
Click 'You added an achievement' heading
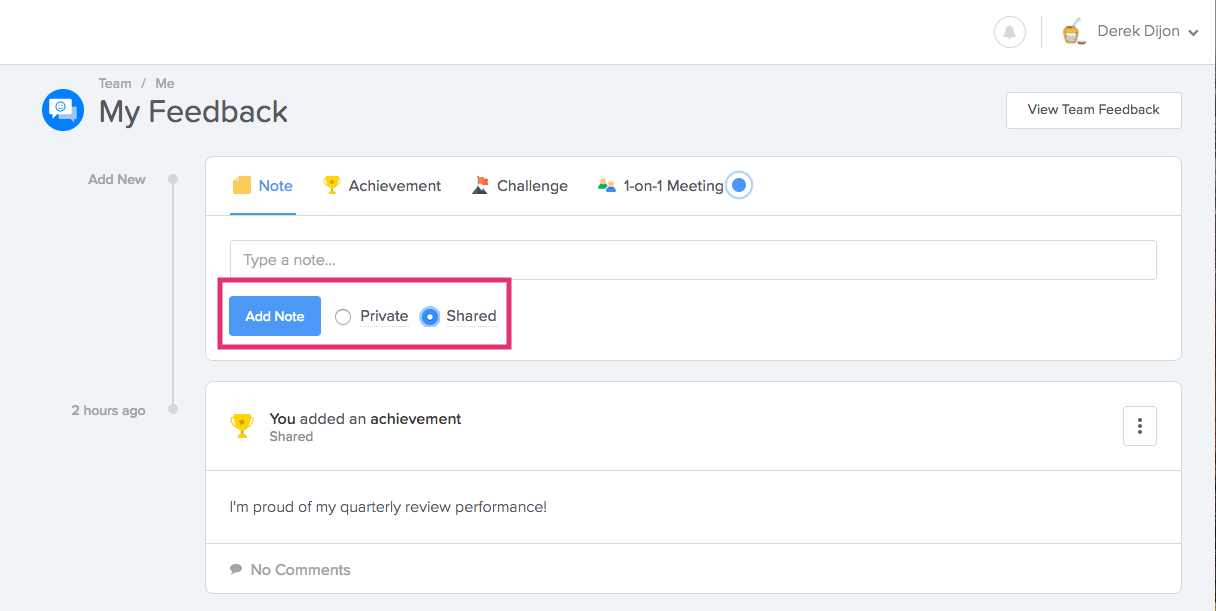pyautogui.click(x=366, y=419)
